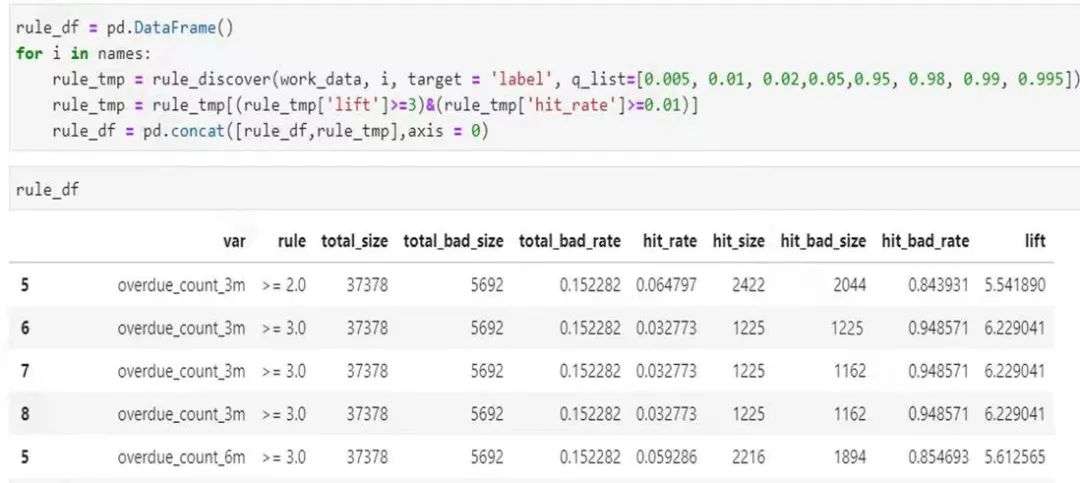The image size is (1080, 483).
Task: Select the '>= 2.0' rule cell
Action: tap(283, 285)
